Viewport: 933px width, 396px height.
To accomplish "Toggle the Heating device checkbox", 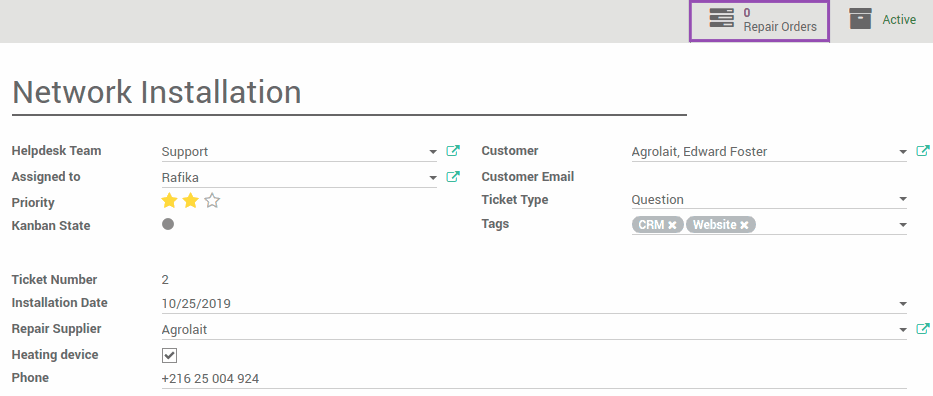I will point(170,356).
